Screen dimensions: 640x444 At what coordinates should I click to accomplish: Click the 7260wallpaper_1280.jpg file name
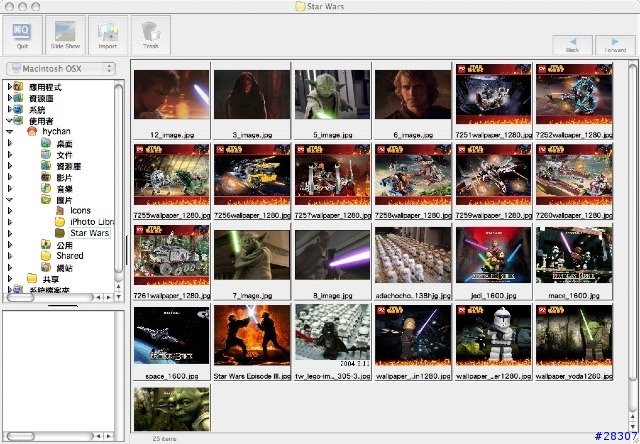click(x=574, y=215)
